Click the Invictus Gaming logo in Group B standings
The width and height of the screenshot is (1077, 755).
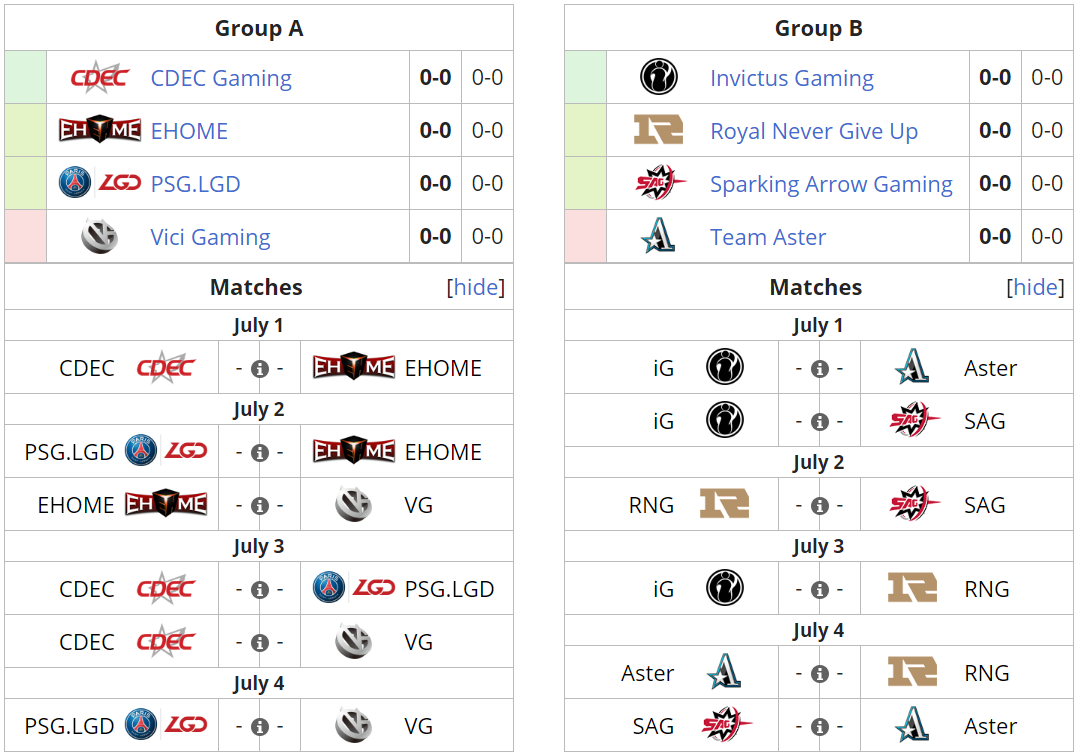[x=659, y=77]
